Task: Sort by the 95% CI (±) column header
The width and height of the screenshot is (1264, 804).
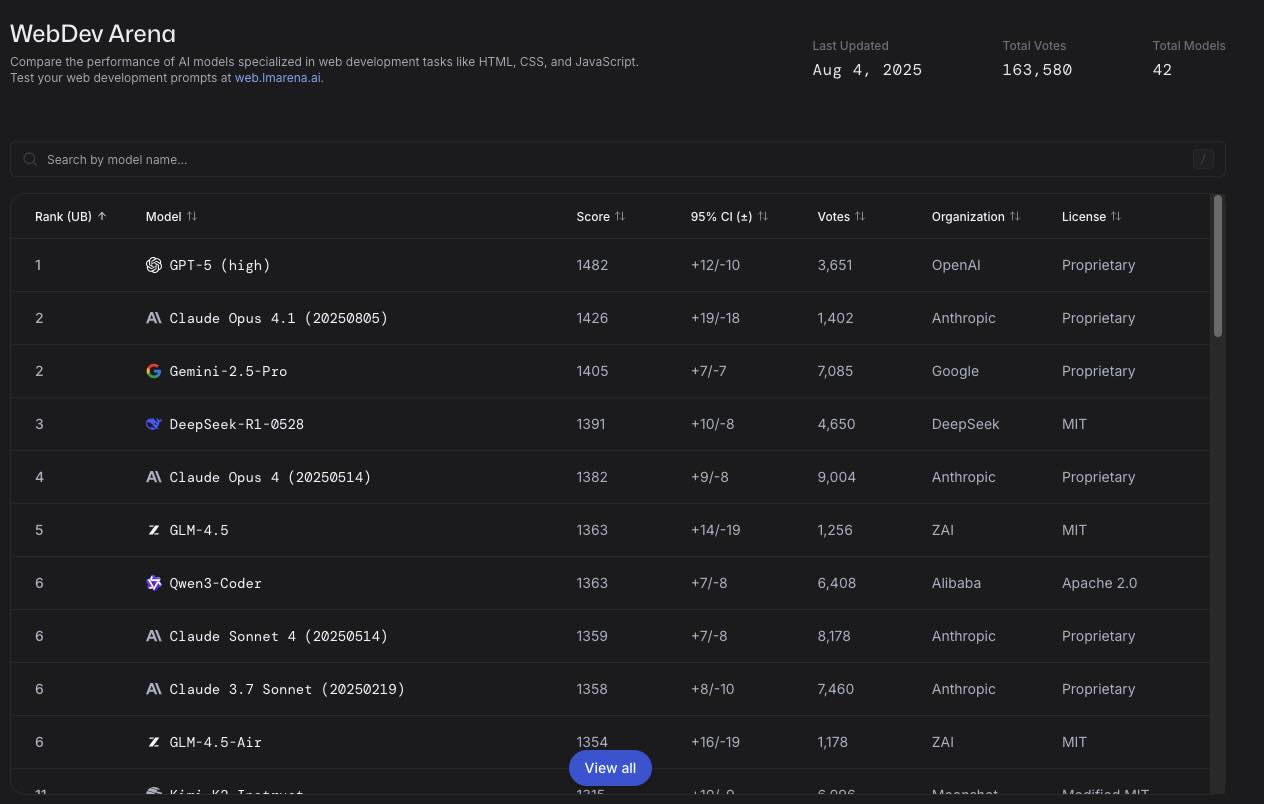Action: [x=730, y=216]
